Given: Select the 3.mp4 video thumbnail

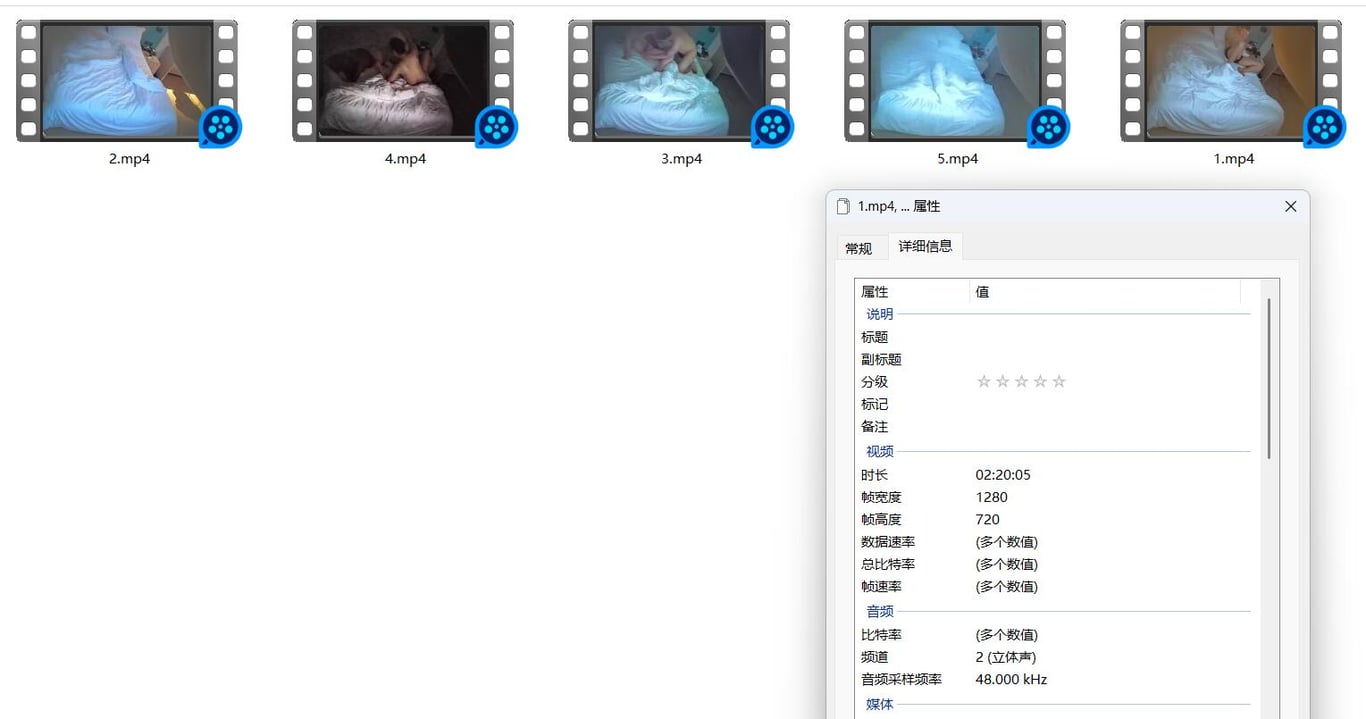Looking at the screenshot, I should pos(679,81).
